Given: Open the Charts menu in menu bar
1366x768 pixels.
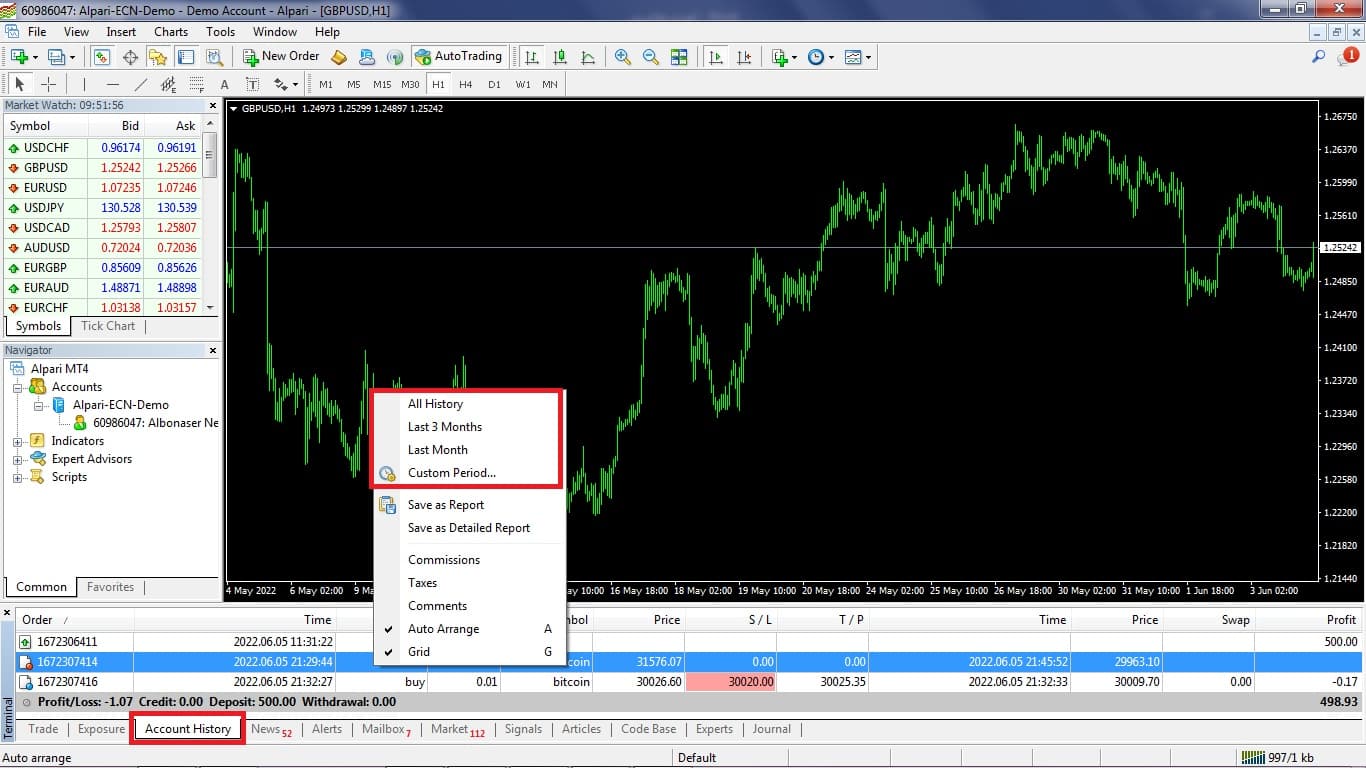Looking at the screenshot, I should pos(171,32).
